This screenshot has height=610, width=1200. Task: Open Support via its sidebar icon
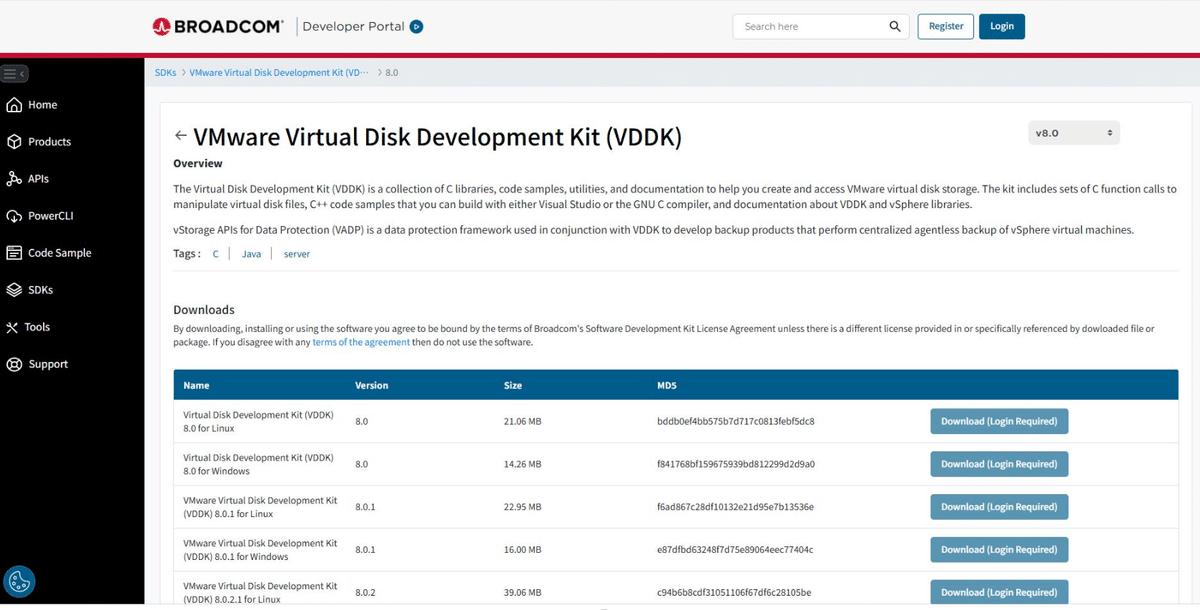coord(13,363)
